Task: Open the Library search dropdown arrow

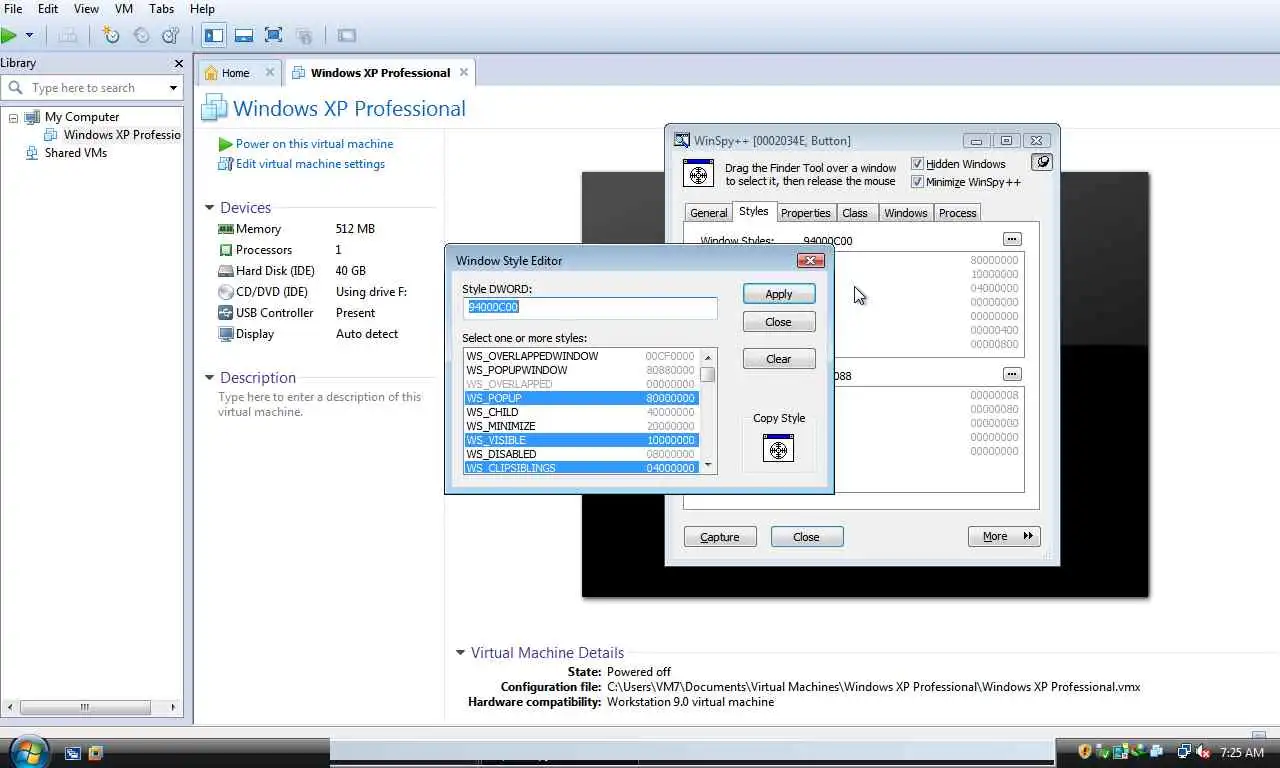Action: (173, 88)
